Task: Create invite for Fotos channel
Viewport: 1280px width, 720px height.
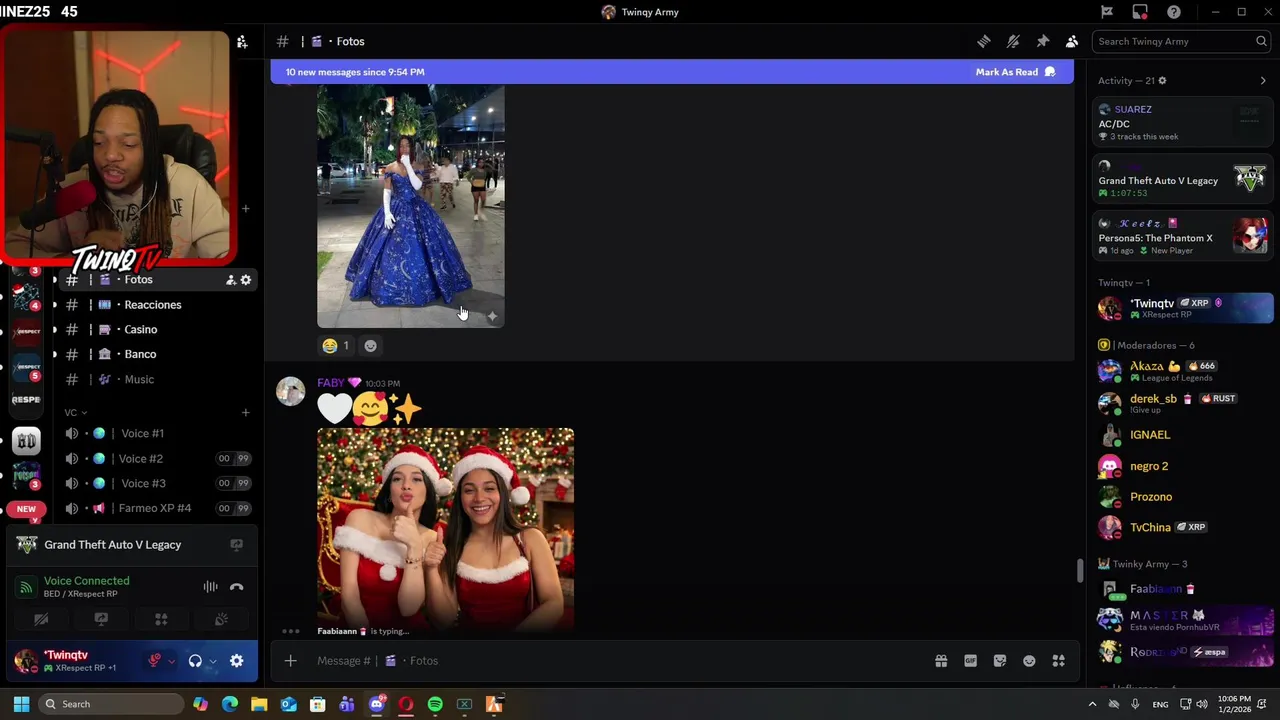Action: pos(230,280)
